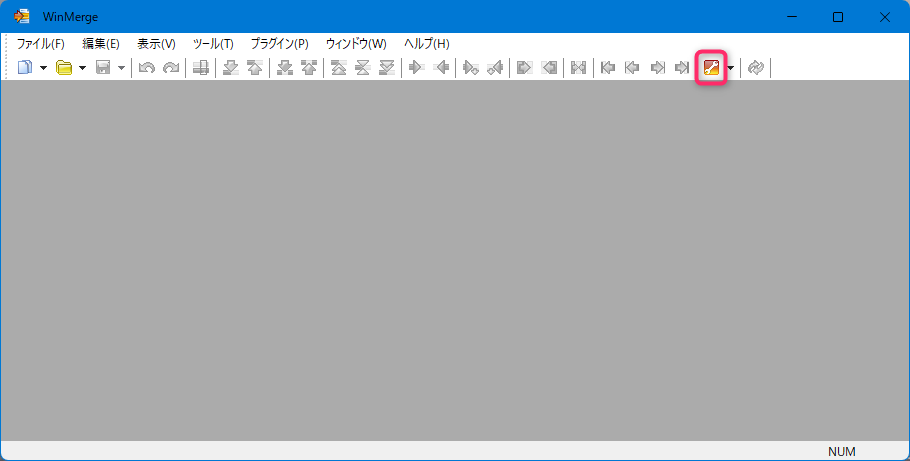Open the プラグイン(P) menu
Viewport: 910px width, 461px height.
(280, 44)
